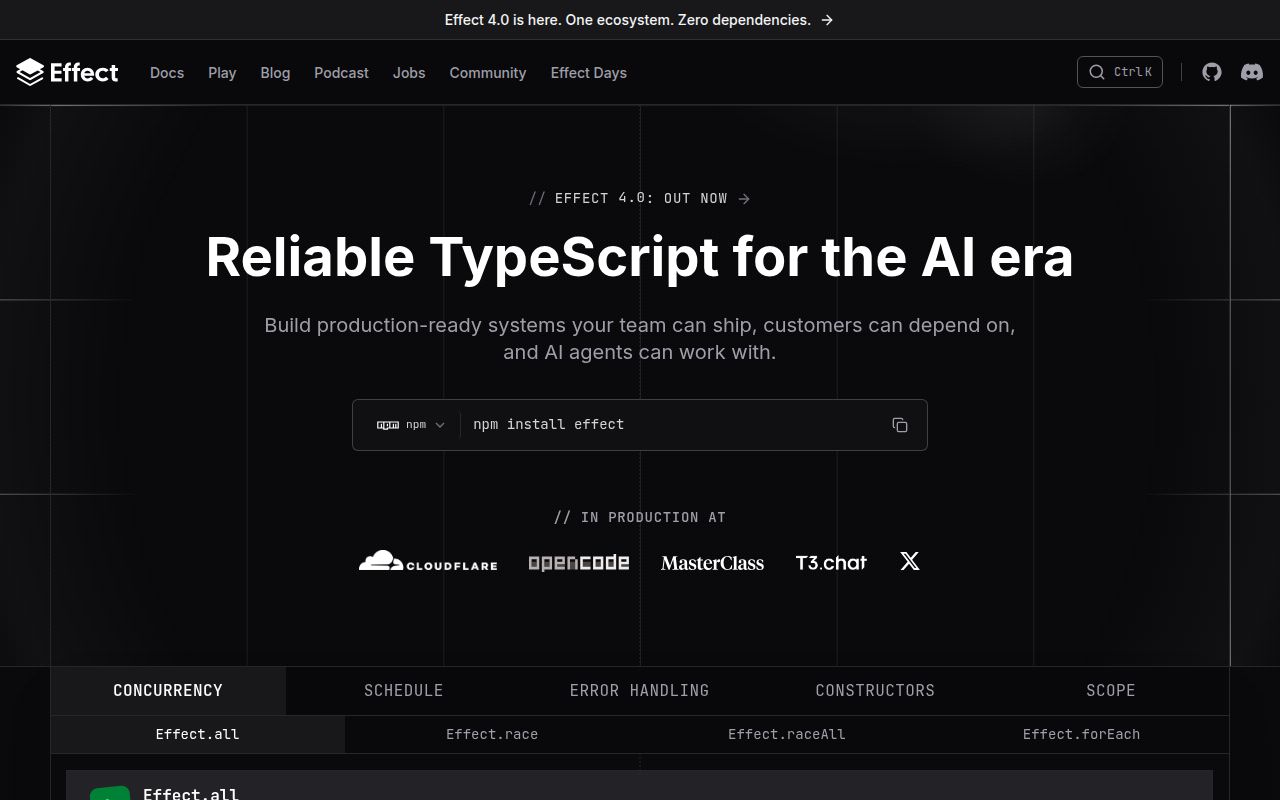
Task: Open the Jobs page
Action: pos(409,73)
